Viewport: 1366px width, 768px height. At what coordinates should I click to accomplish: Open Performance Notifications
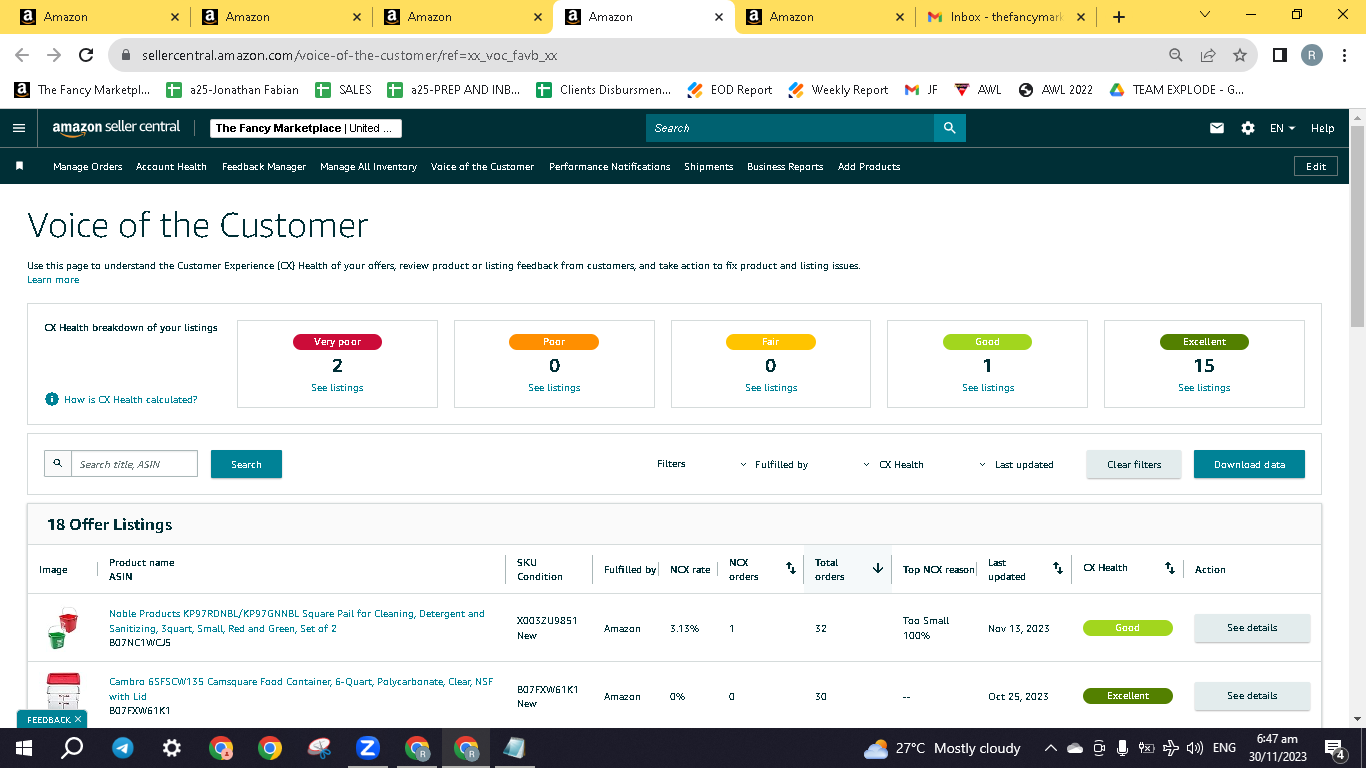pos(610,167)
